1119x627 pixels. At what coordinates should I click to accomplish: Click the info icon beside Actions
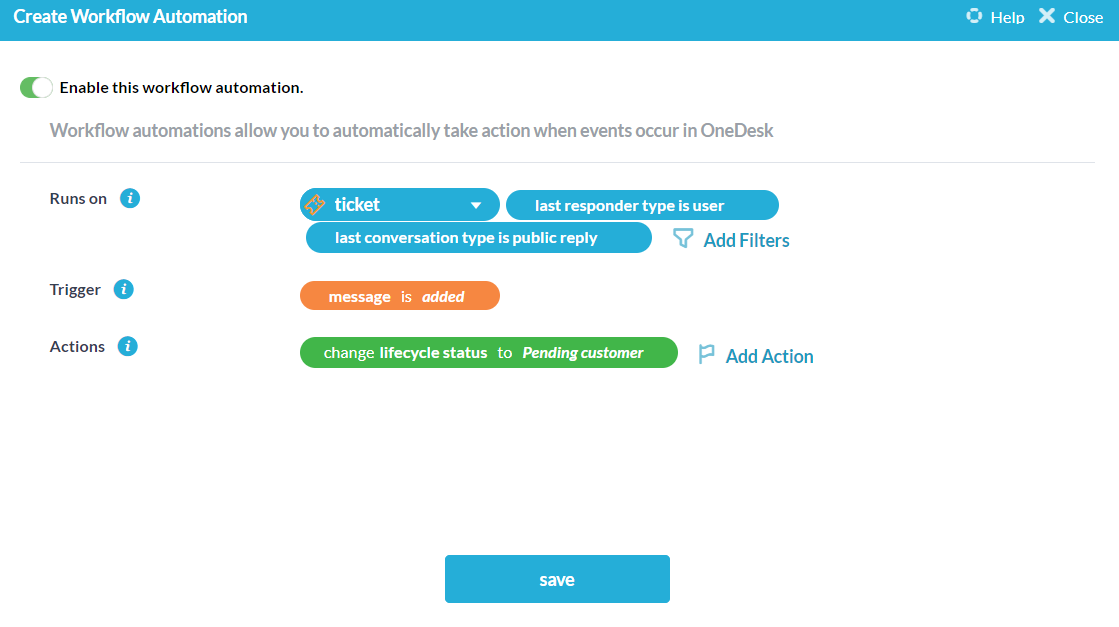pyautogui.click(x=127, y=346)
